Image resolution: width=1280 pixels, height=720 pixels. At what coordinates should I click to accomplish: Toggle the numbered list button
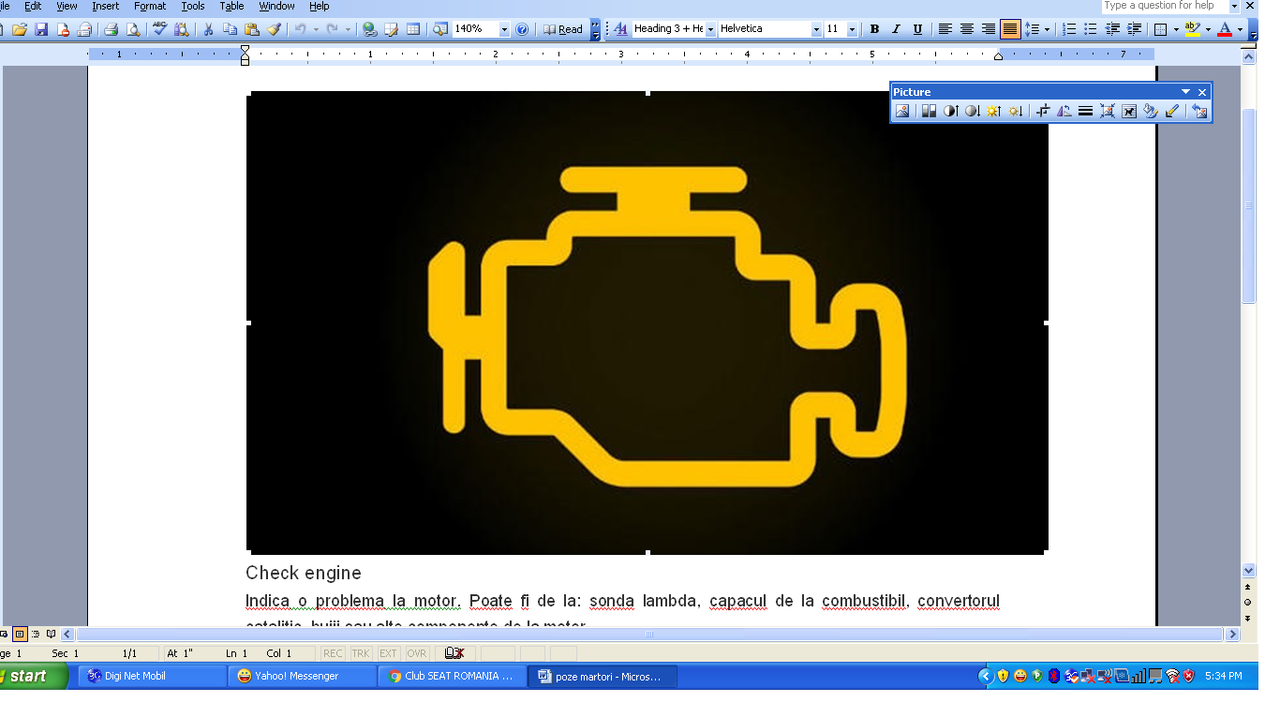coord(1069,29)
